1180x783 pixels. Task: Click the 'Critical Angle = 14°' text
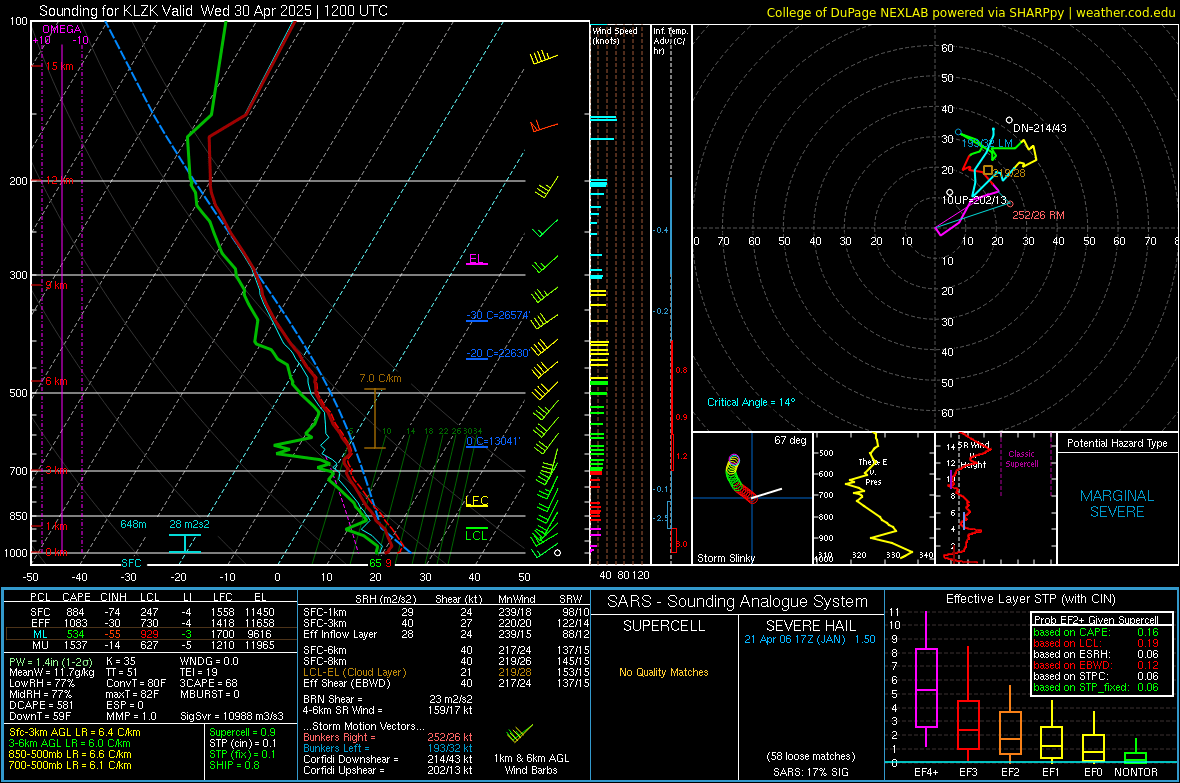pos(751,402)
